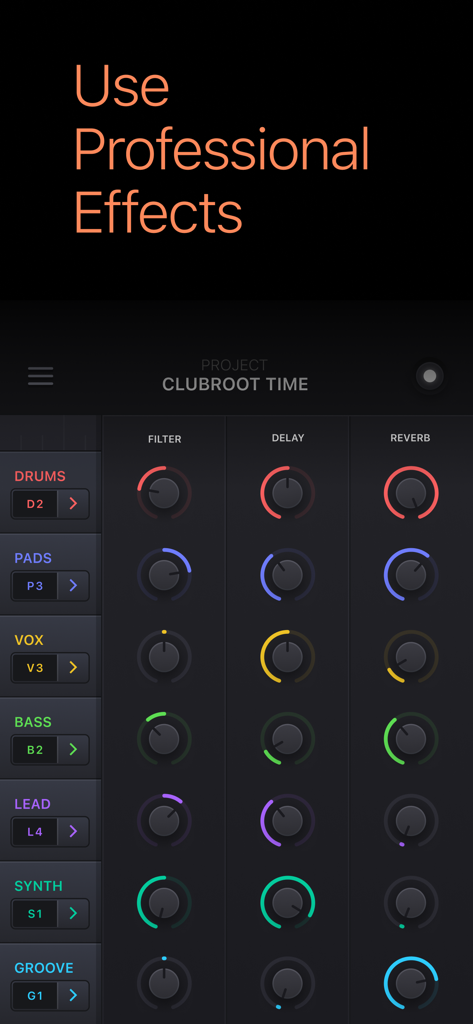The width and height of the screenshot is (473, 1024).
Task: Click the DRUMS track label
Action: point(40,476)
